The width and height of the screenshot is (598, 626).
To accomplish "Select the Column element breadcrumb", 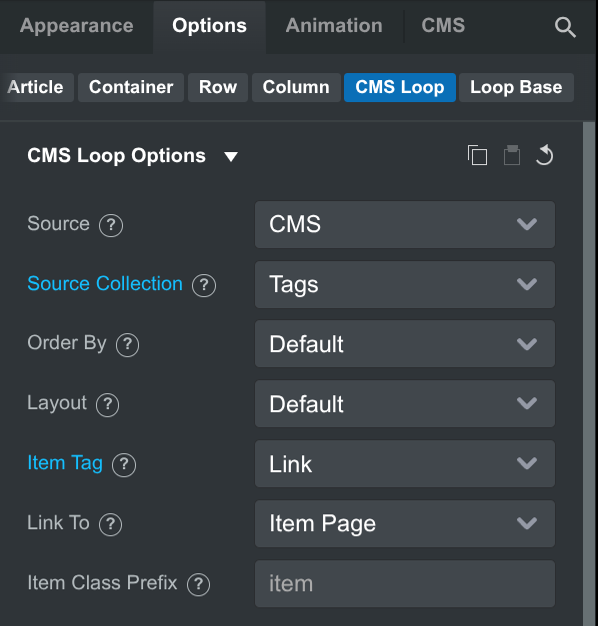I will pos(296,87).
